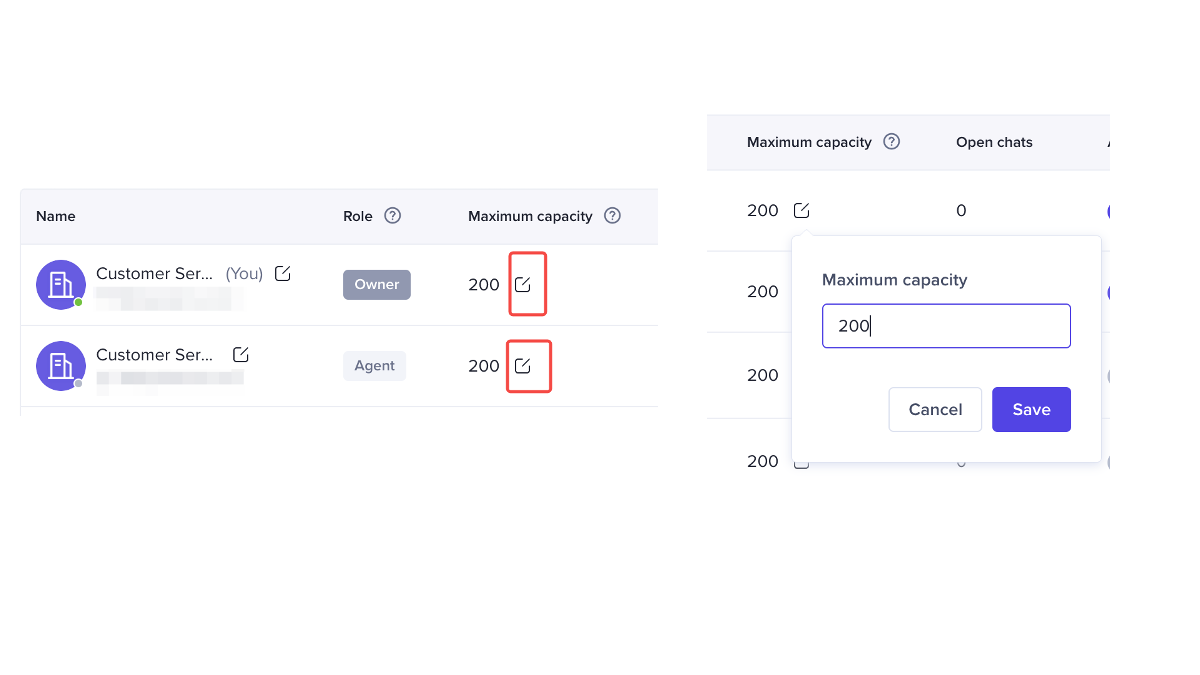Click help icon next to Maximum capacity beside Role
The width and height of the screenshot is (1200, 675).
tap(613, 216)
